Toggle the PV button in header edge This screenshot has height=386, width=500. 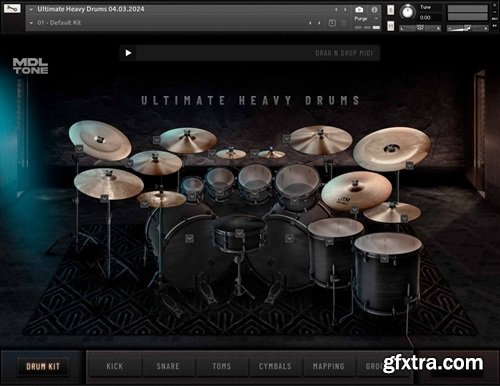[494, 25]
